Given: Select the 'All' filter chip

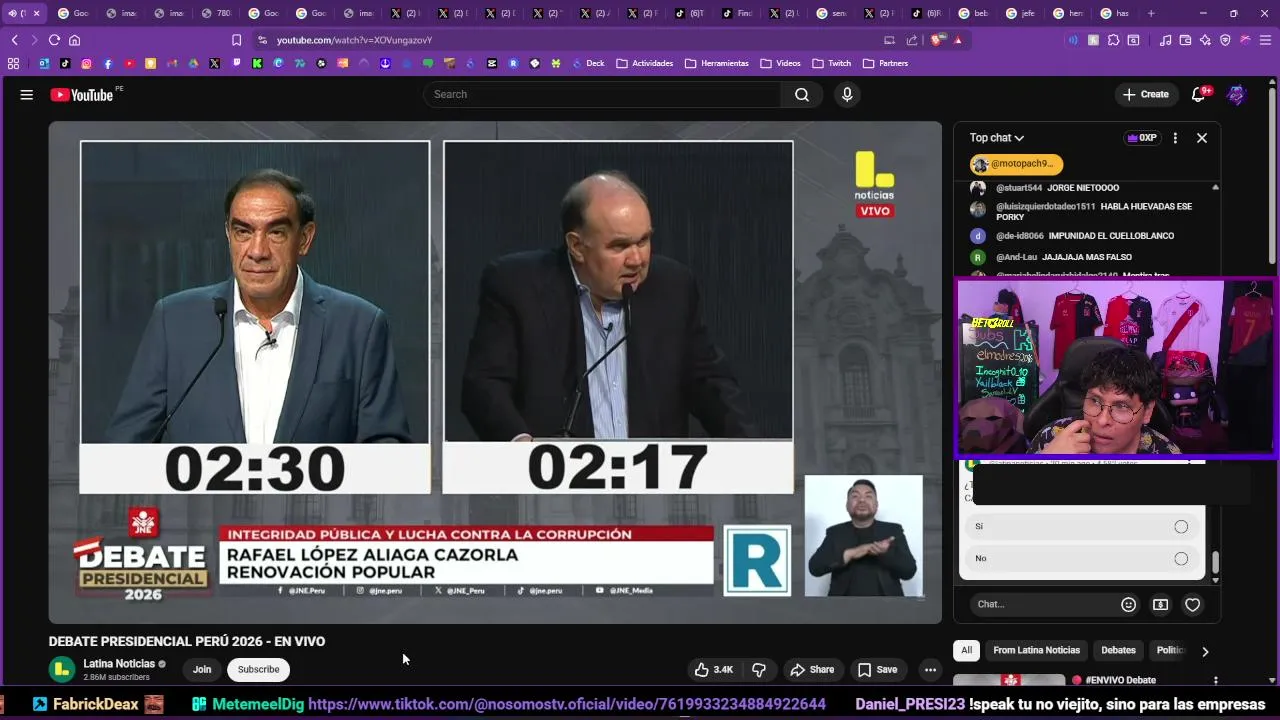Looking at the screenshot, I should (966, 650).
